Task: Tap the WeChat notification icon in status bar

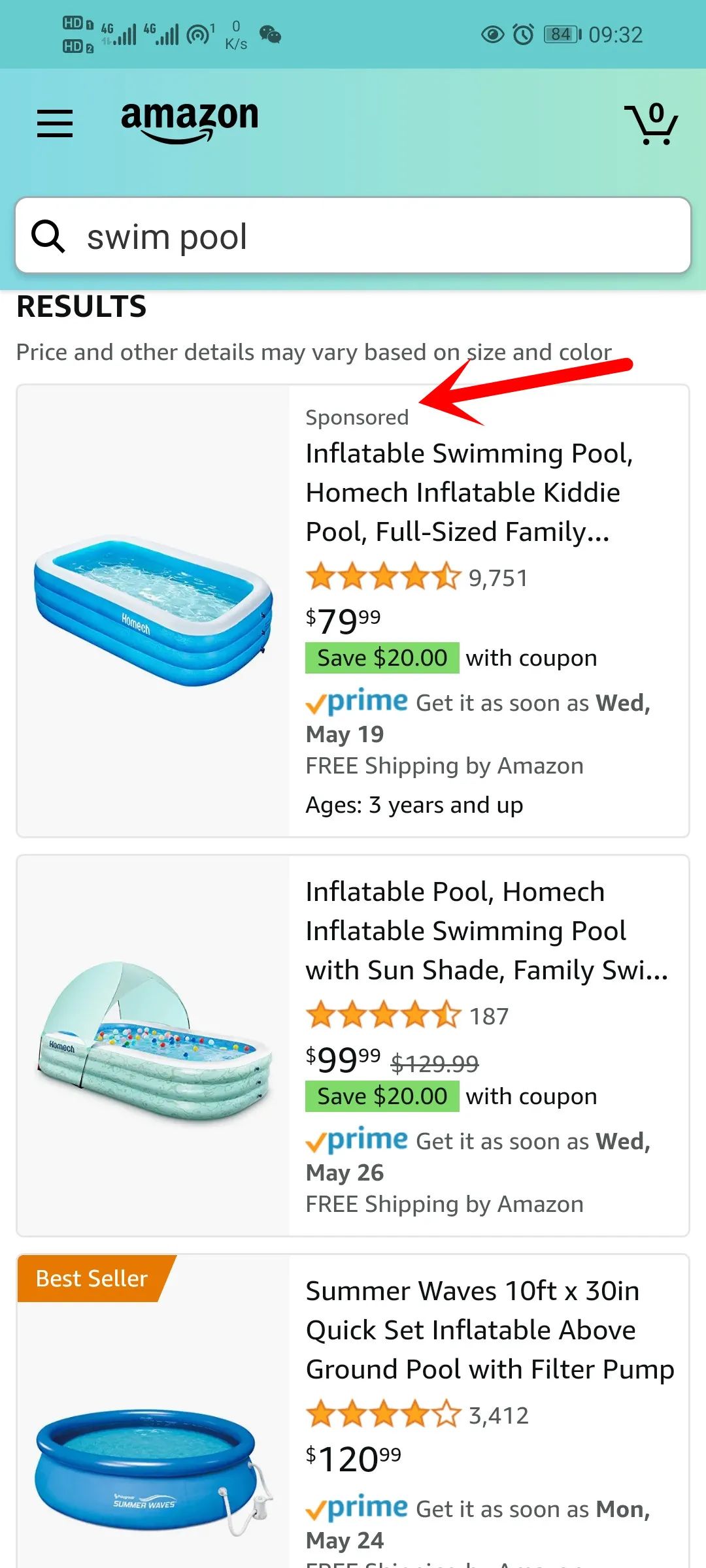Action: click(270, 34)
